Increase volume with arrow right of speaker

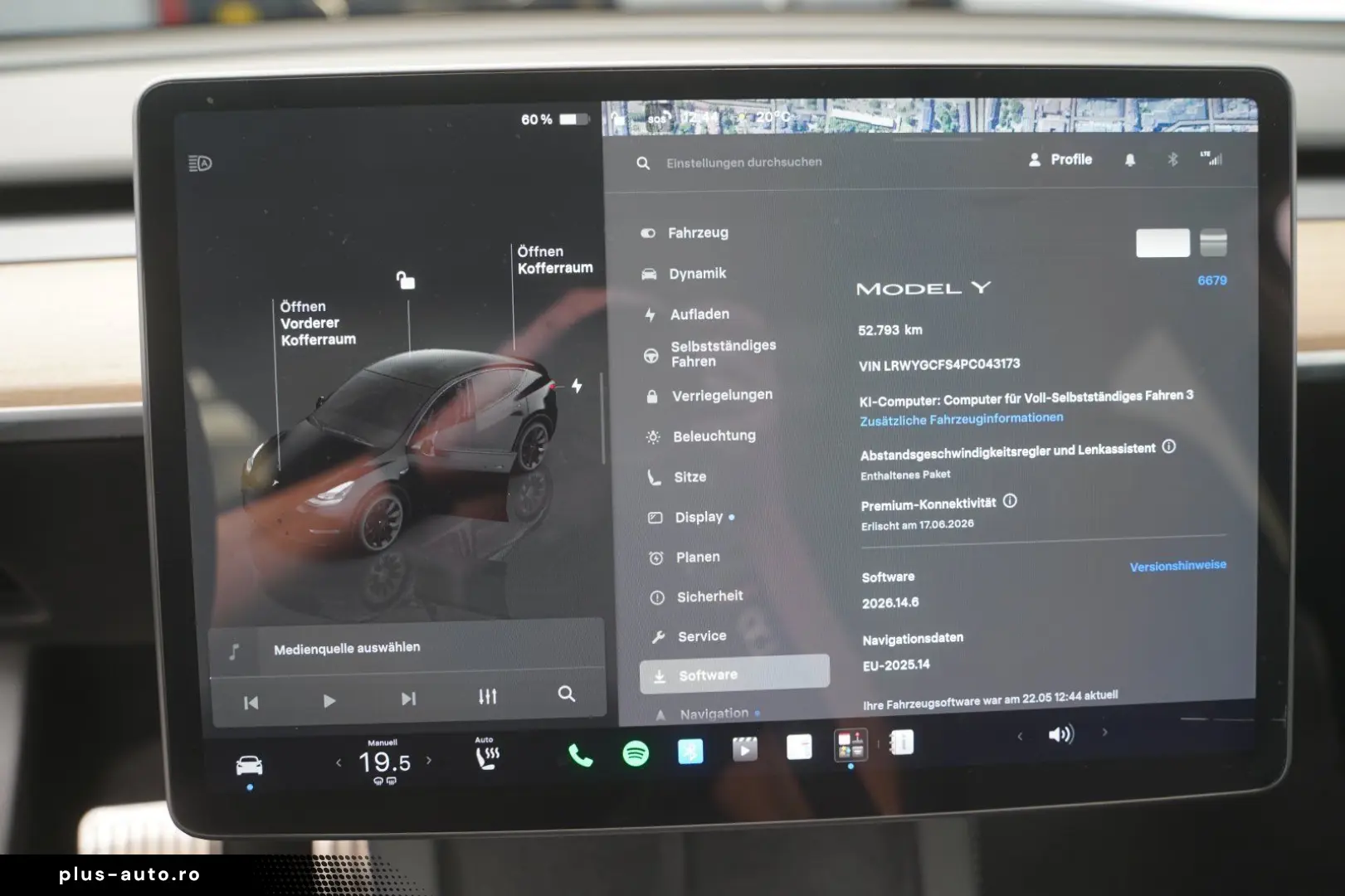1104,732
